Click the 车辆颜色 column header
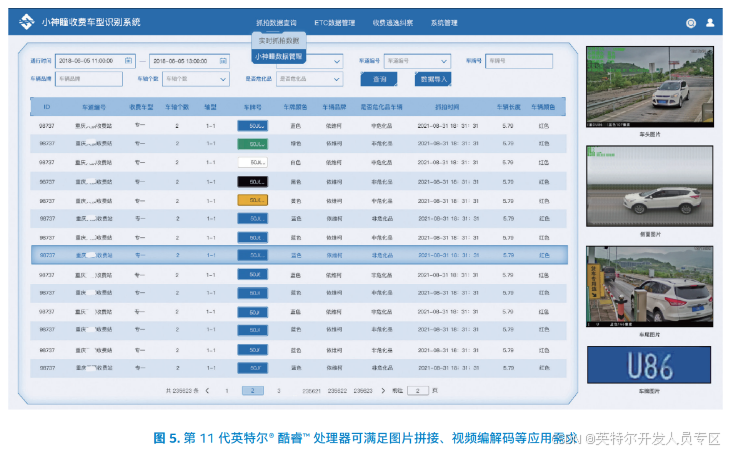Image resolution: width=732 pixels, height=452 pixels. pos(543,107)
